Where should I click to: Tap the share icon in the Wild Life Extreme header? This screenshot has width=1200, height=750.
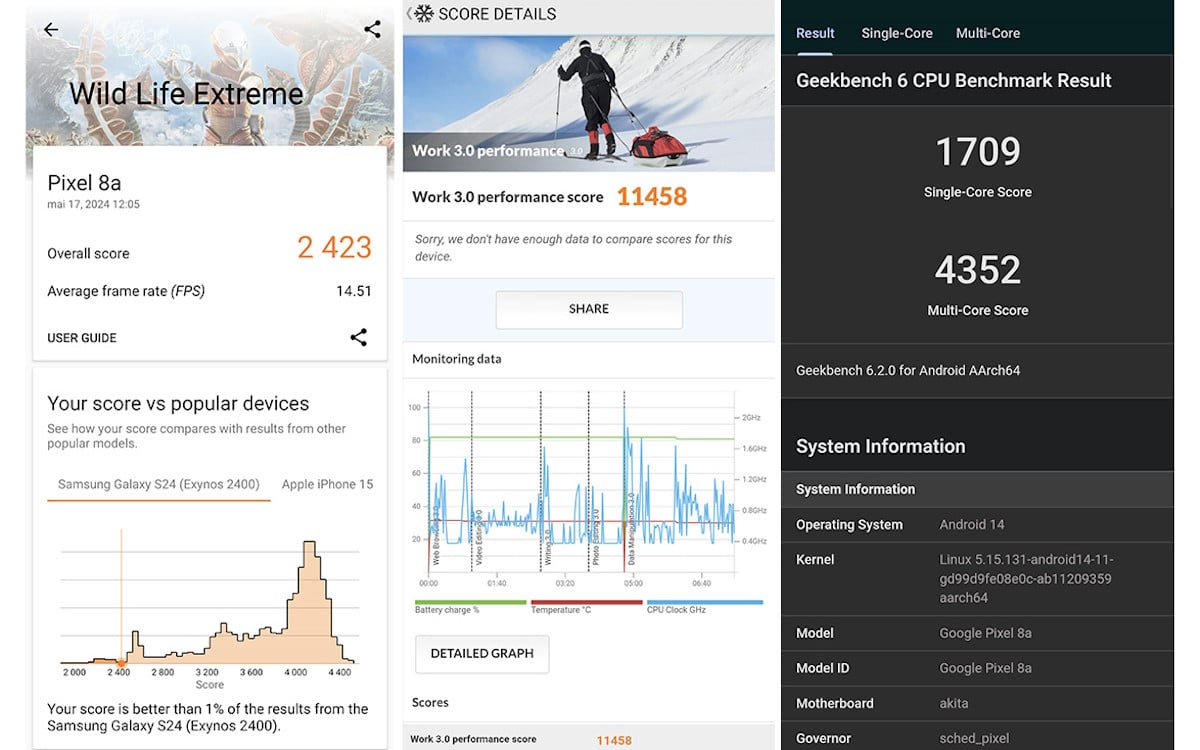(x=372, y=29)
